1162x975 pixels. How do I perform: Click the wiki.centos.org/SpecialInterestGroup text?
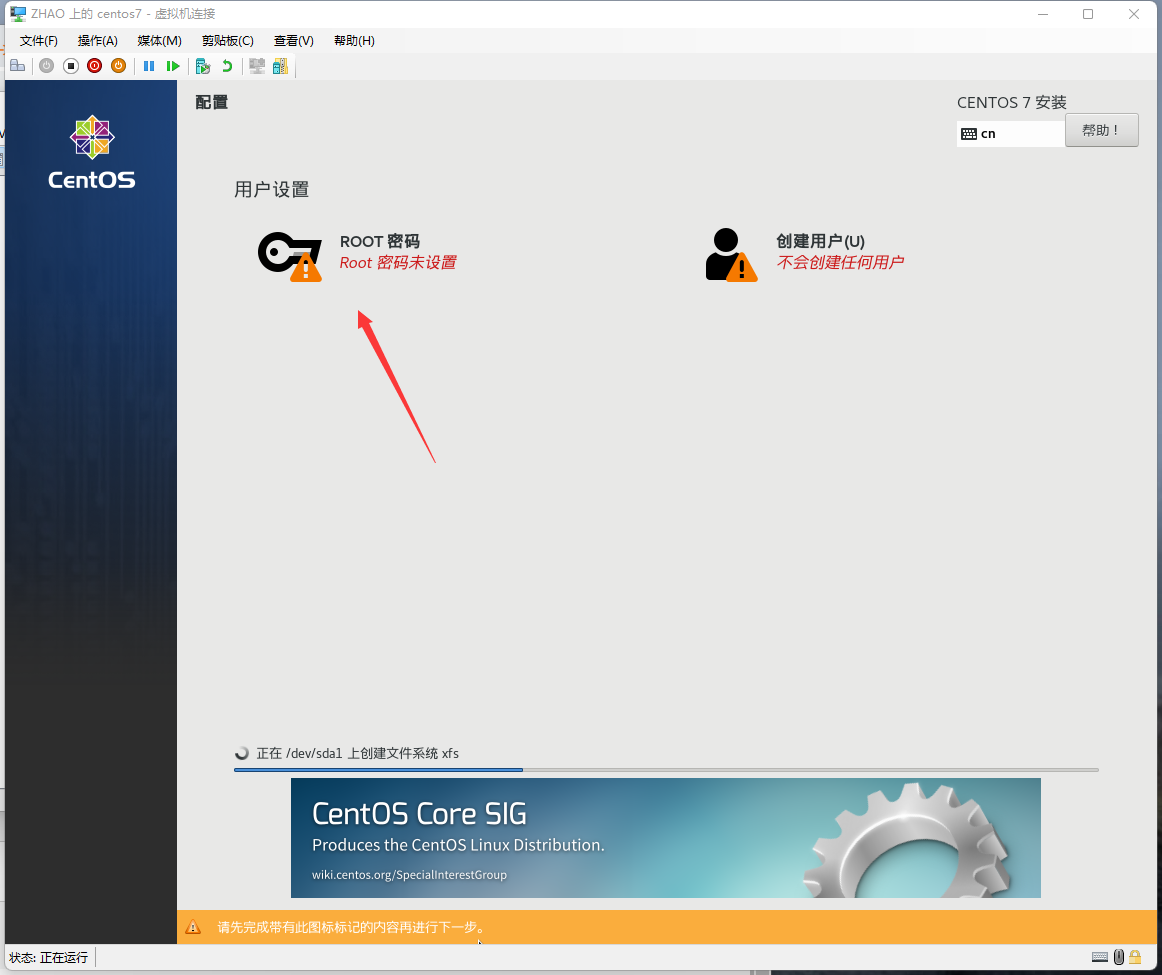coord(409,875)
